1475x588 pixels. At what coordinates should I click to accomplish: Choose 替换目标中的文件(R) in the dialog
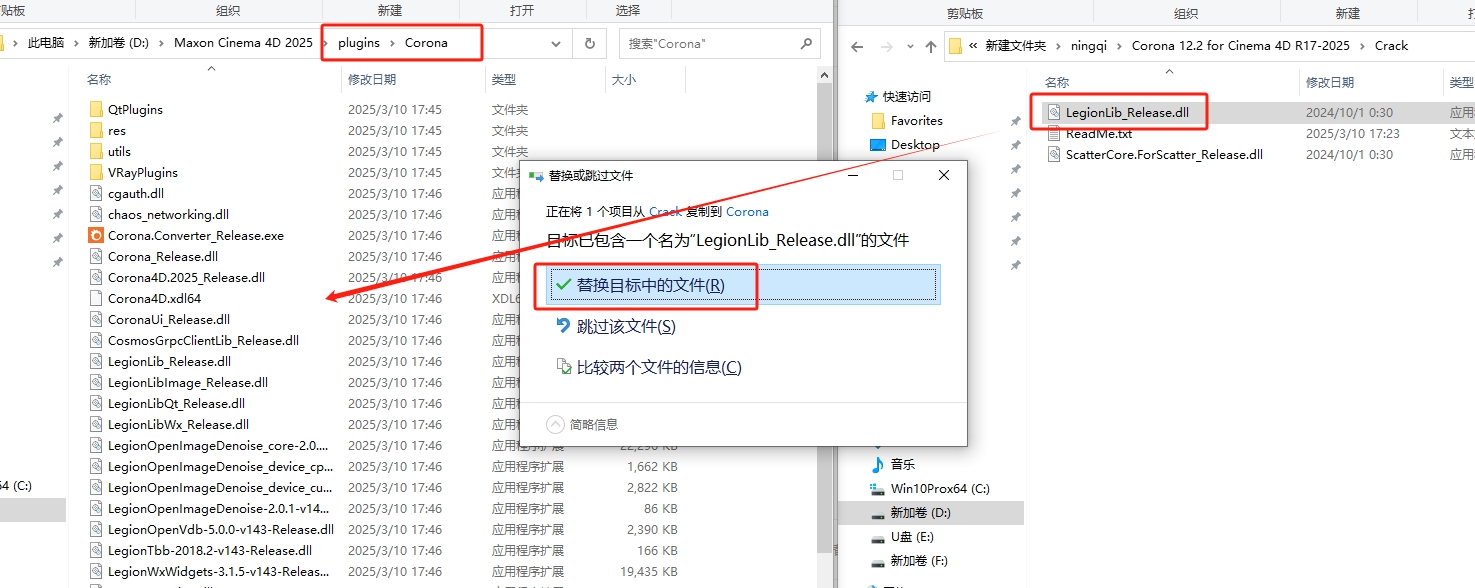pos(742,285)
